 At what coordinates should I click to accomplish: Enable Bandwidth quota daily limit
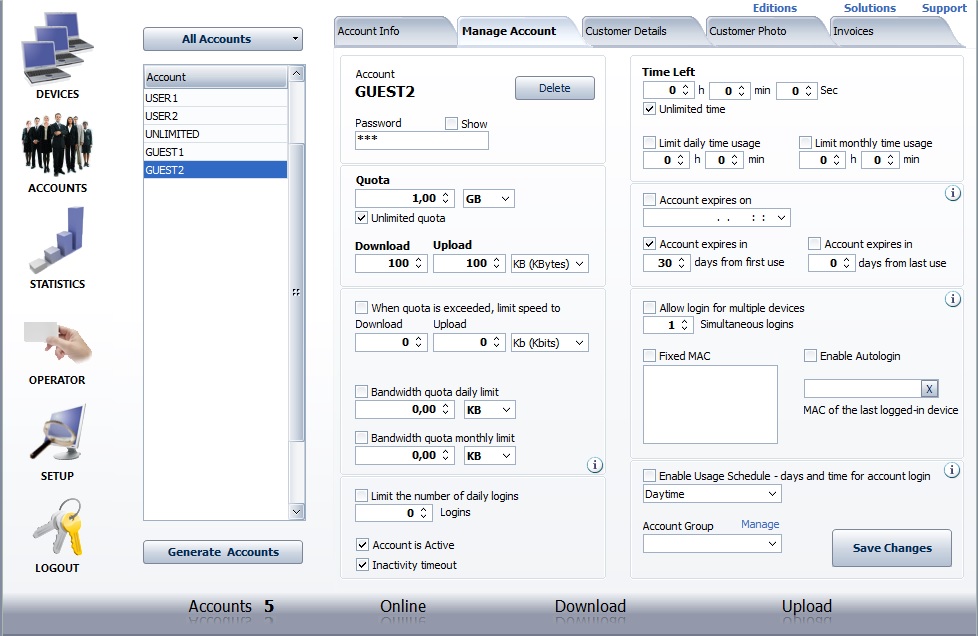361,392
